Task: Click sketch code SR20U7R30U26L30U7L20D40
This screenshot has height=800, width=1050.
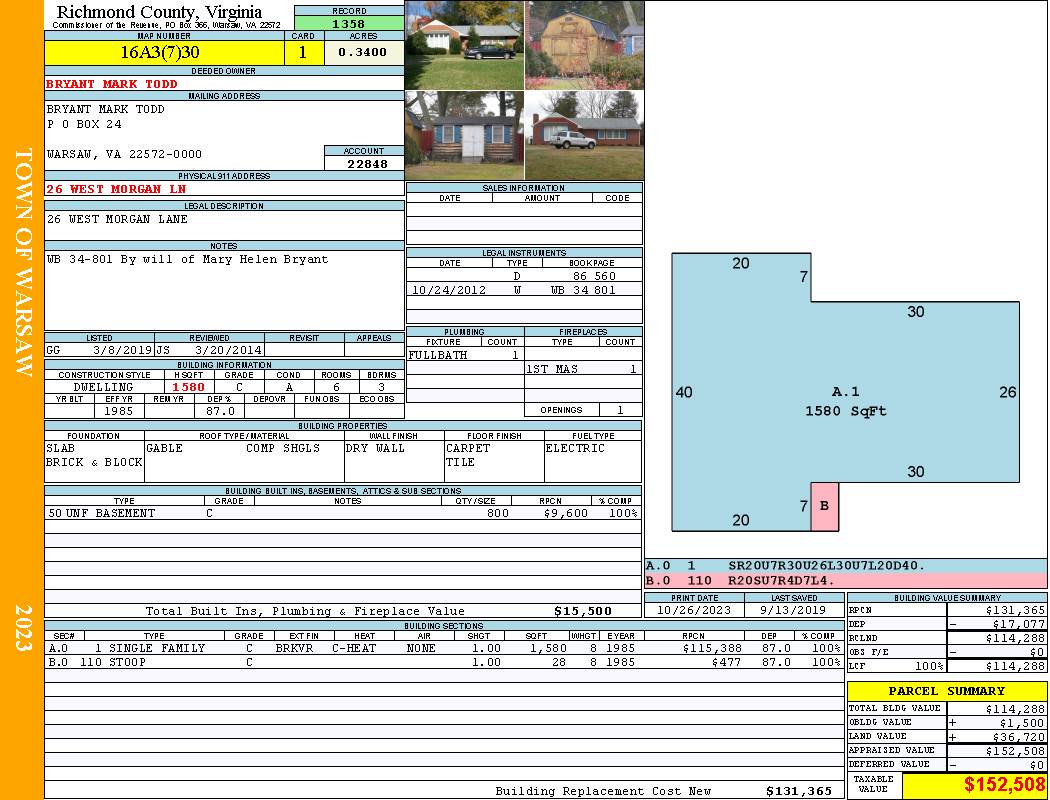Action: click(x=826, y=566)
